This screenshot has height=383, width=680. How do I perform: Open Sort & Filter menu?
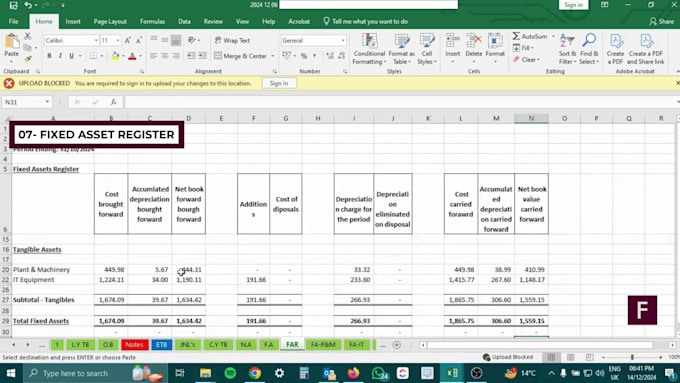tap(567, 49)
